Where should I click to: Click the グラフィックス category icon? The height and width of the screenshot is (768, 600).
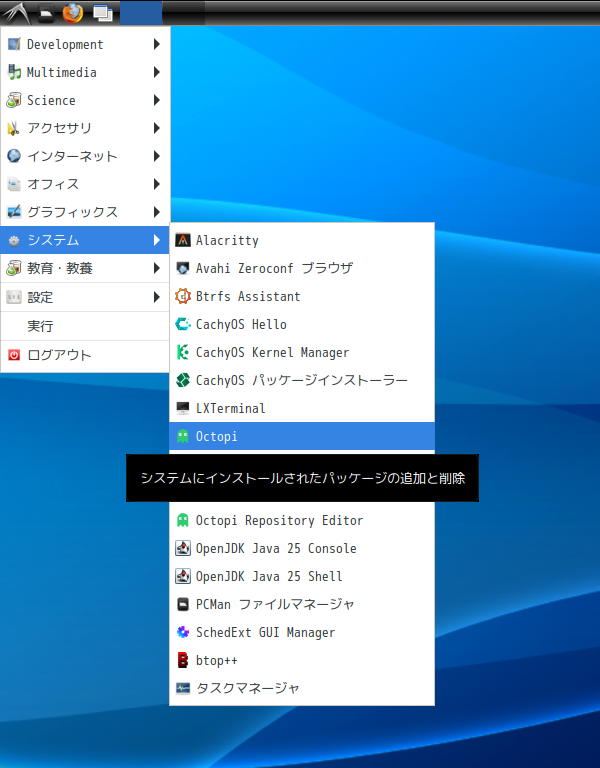[14, 212]
